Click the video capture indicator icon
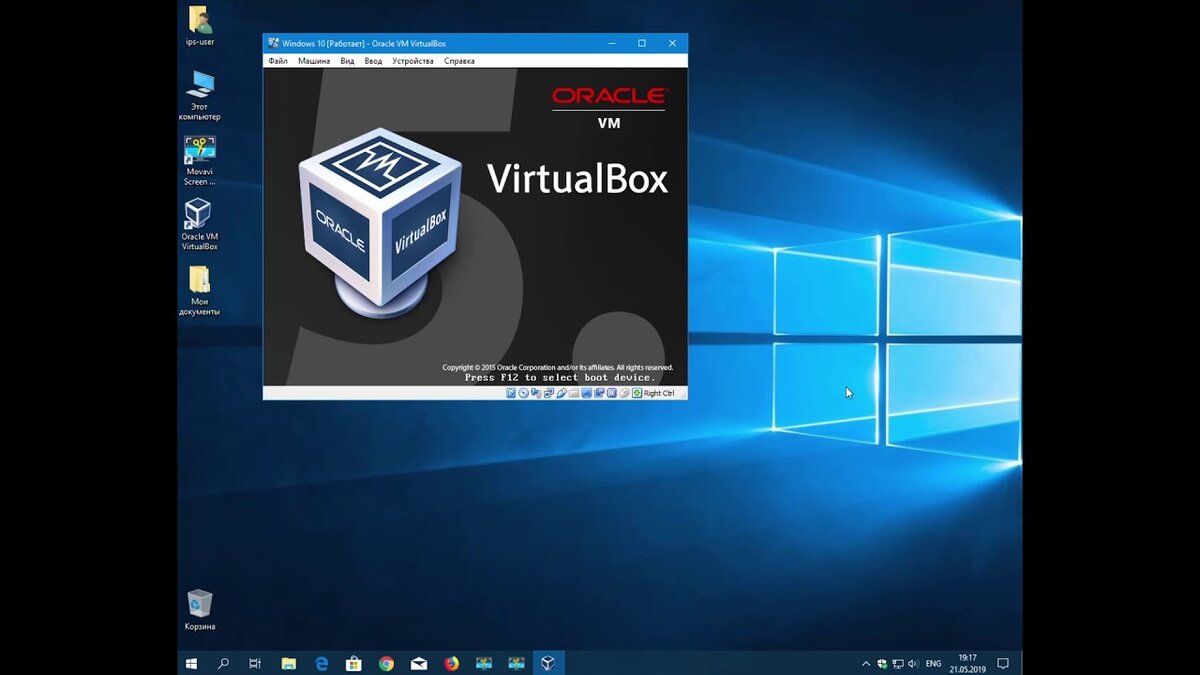This screenshot has width=1200, height=675. click(599, 393)
